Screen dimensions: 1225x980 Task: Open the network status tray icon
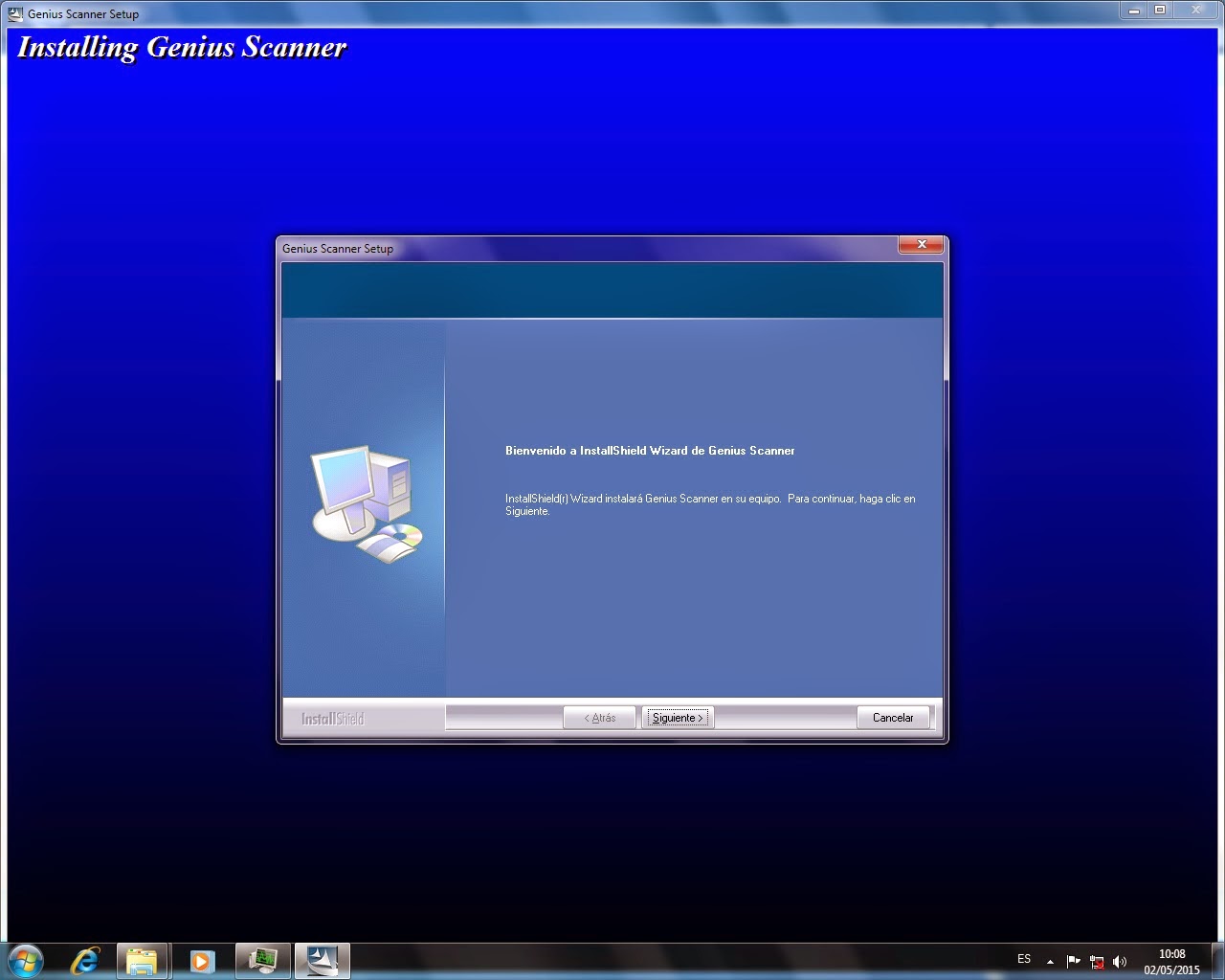[x=1097, y=962]
